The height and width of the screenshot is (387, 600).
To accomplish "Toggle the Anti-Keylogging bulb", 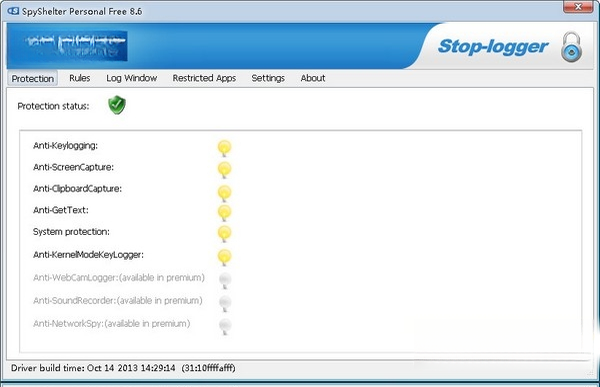I will pyautogui.click(x=225, y=148).
